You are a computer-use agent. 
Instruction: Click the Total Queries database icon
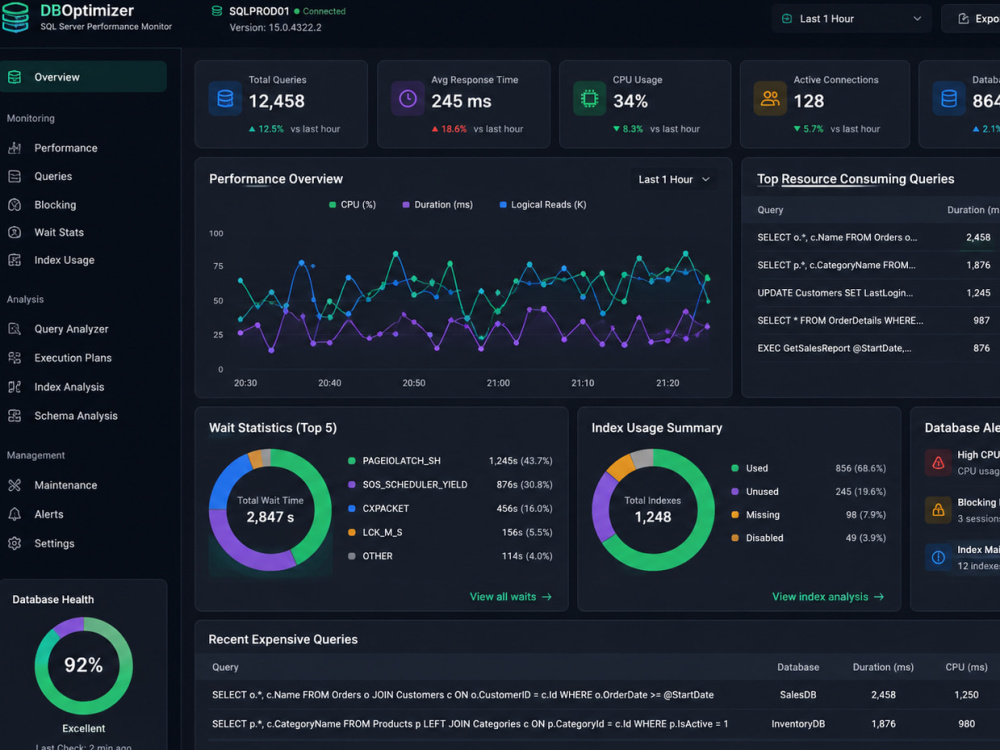pyautogui.click(x=225, y=99)
